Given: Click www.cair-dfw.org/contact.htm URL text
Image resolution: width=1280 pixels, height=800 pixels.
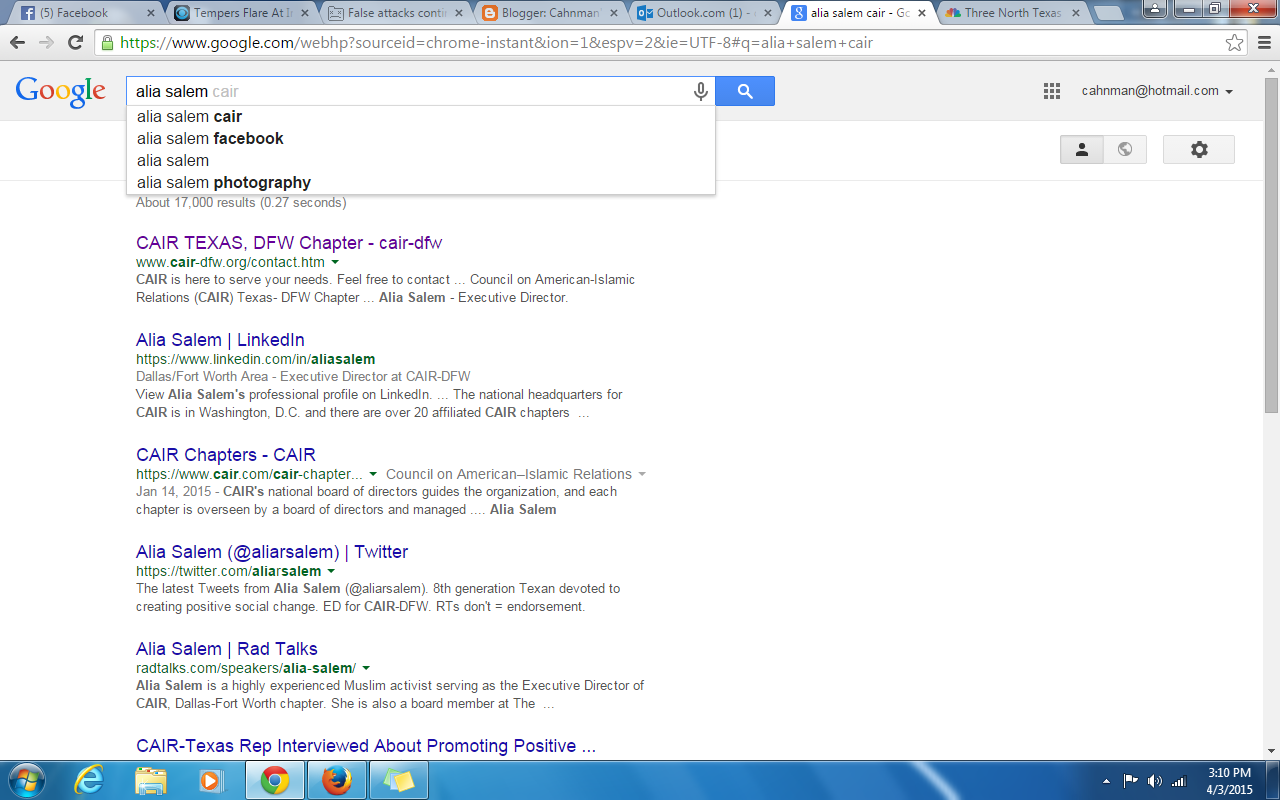Looking at the screenshot, I should click(230, 262).
